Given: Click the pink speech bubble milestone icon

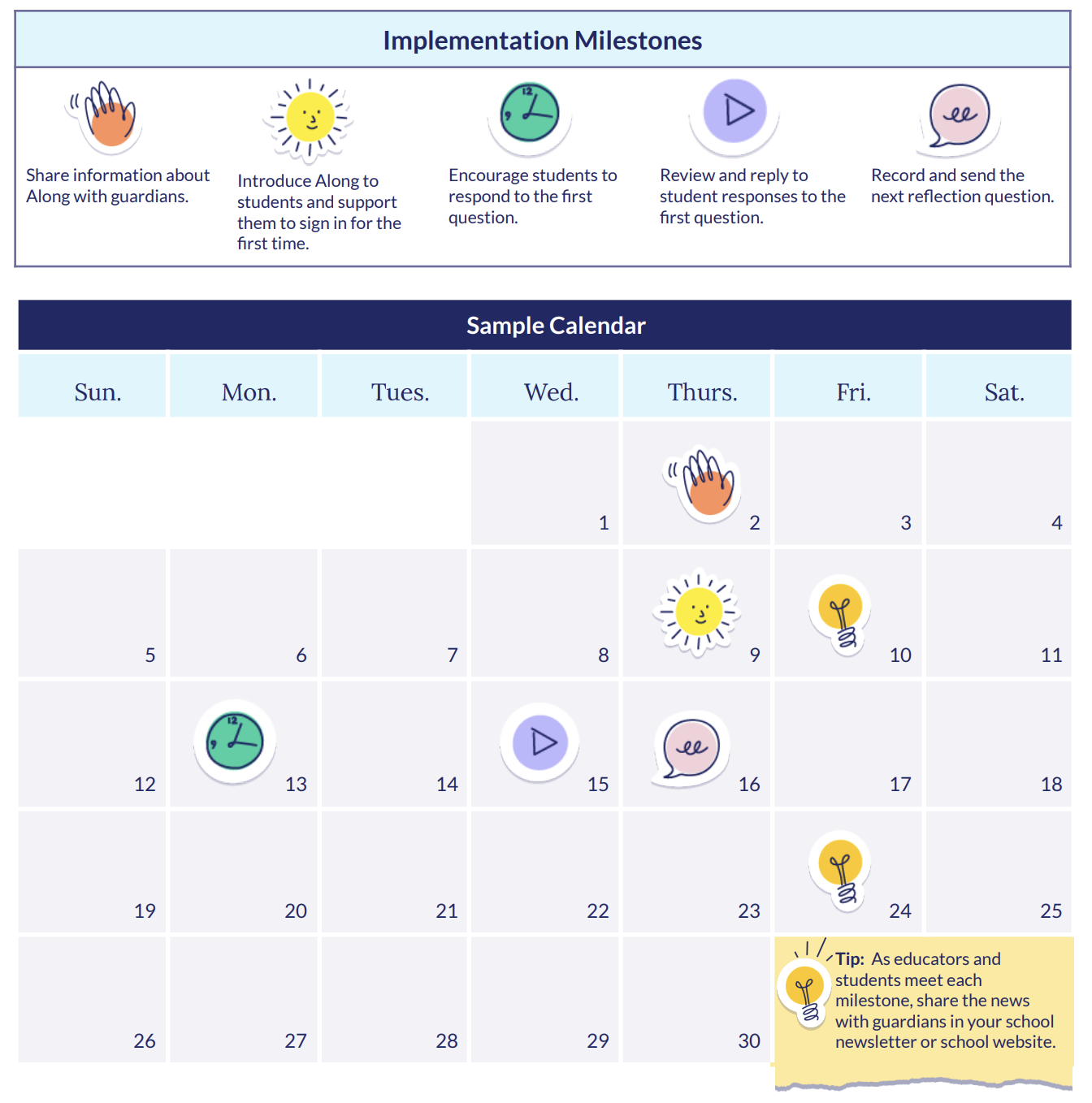Looking at the screenshot, I should (960, 116).
